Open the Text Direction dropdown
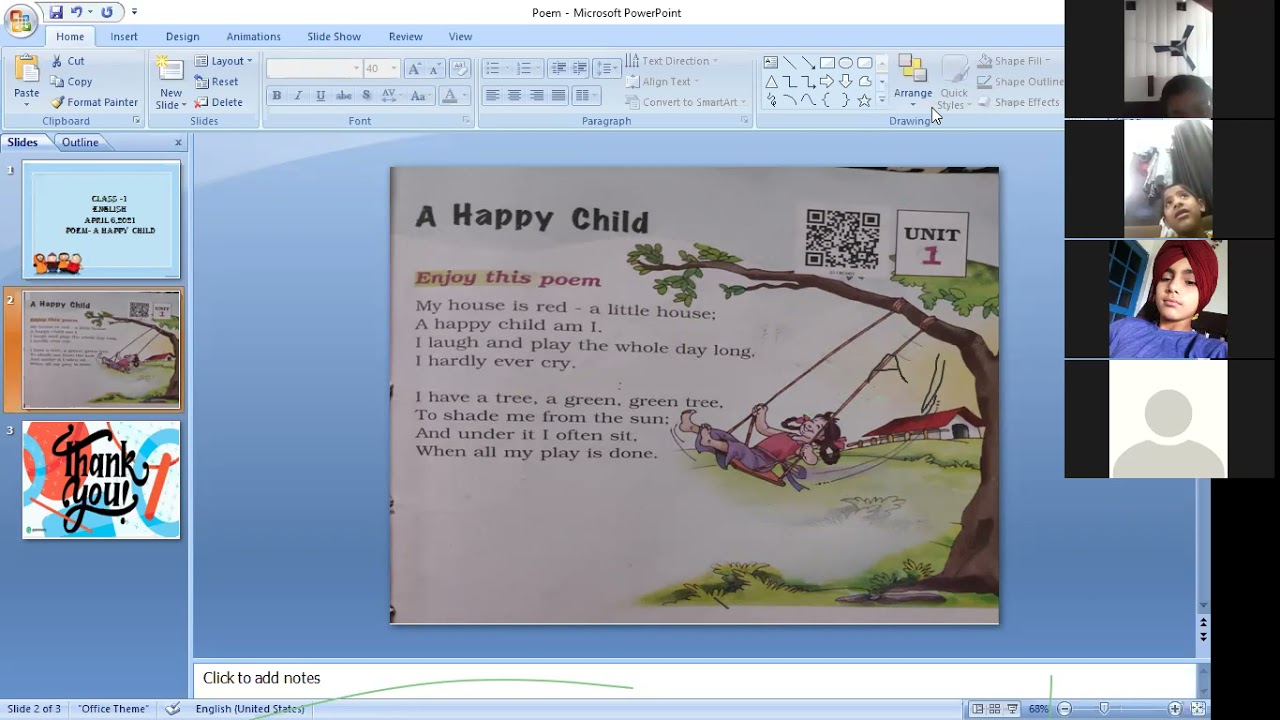The image size is (1280, 720). (671, 61)
